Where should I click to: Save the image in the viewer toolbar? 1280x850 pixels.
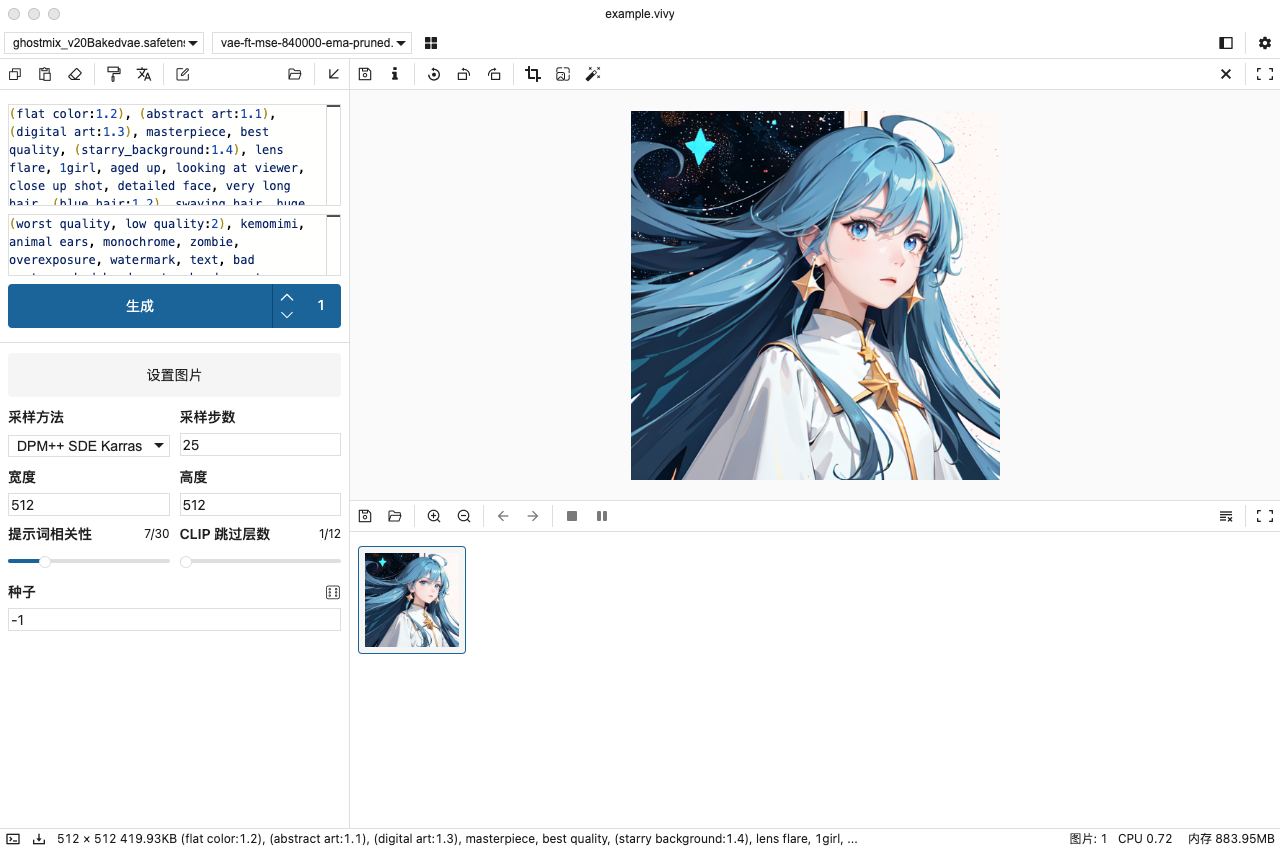pyautogui.click(x=365, y=74)
